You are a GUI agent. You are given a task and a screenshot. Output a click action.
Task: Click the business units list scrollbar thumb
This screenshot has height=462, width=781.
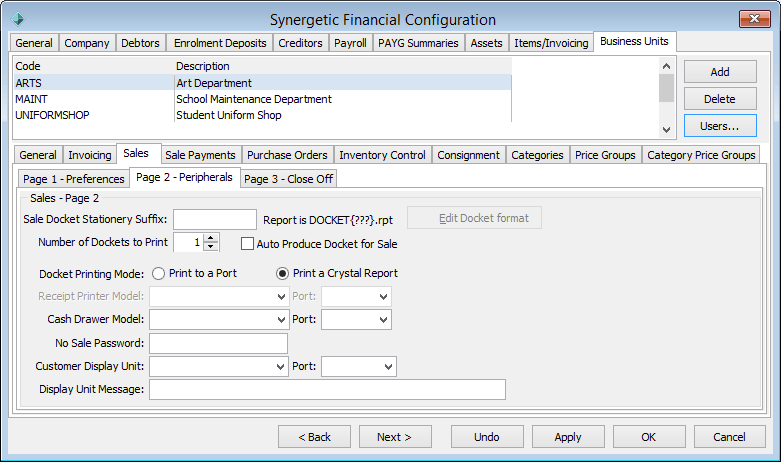666,88
